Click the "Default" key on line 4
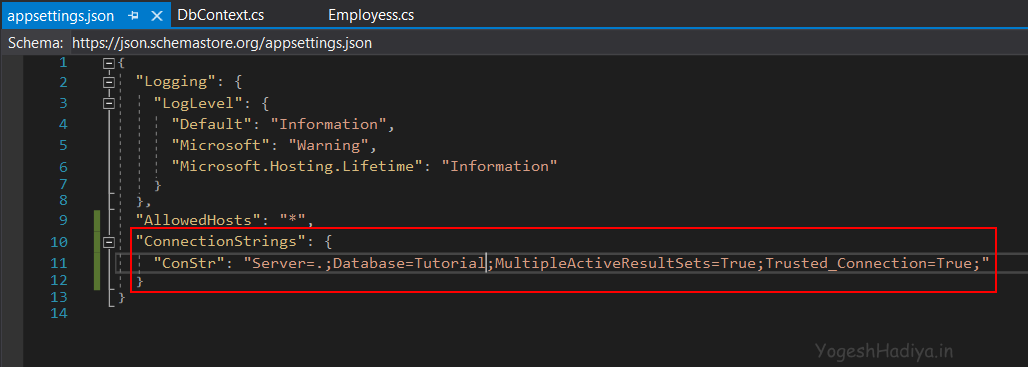The width and height of the screenshot is (1028, 367). coord(211,125)
